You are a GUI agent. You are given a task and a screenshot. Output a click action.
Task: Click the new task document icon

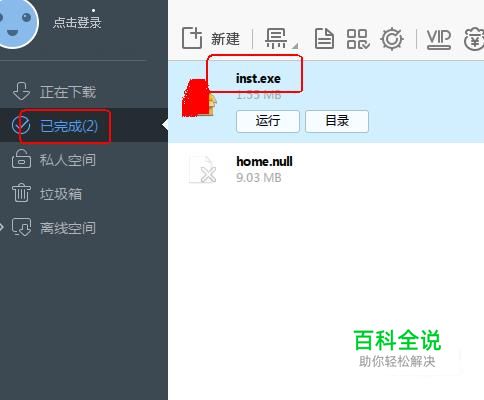pos(192,38)
